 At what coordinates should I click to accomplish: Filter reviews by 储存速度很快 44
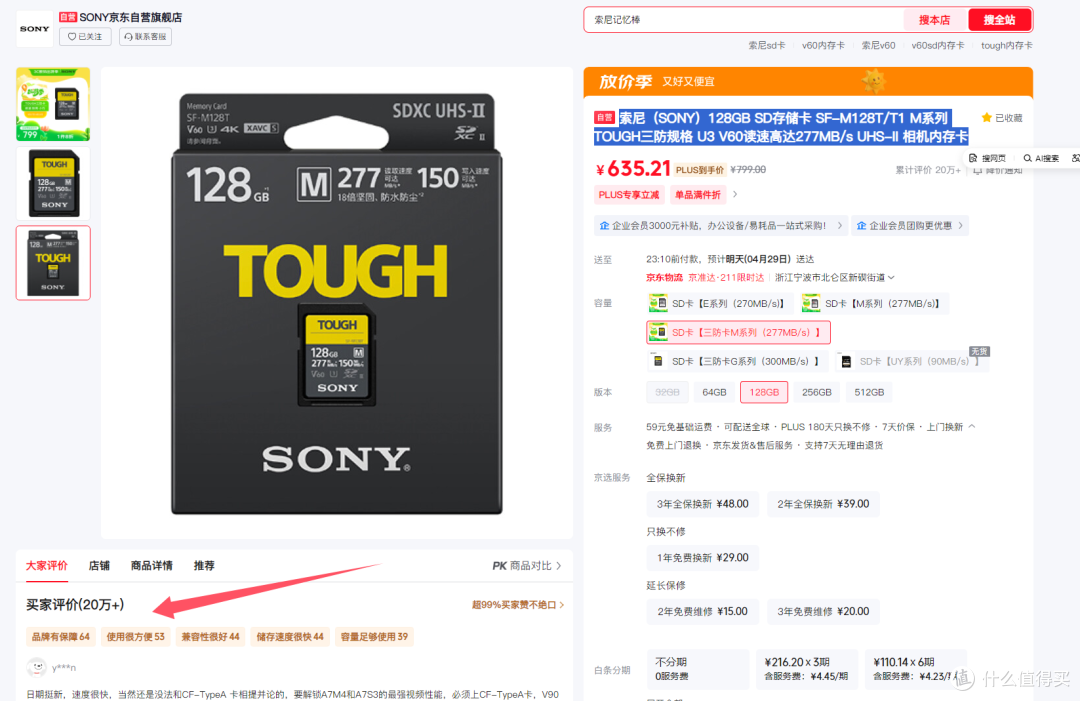pos(290,637)
